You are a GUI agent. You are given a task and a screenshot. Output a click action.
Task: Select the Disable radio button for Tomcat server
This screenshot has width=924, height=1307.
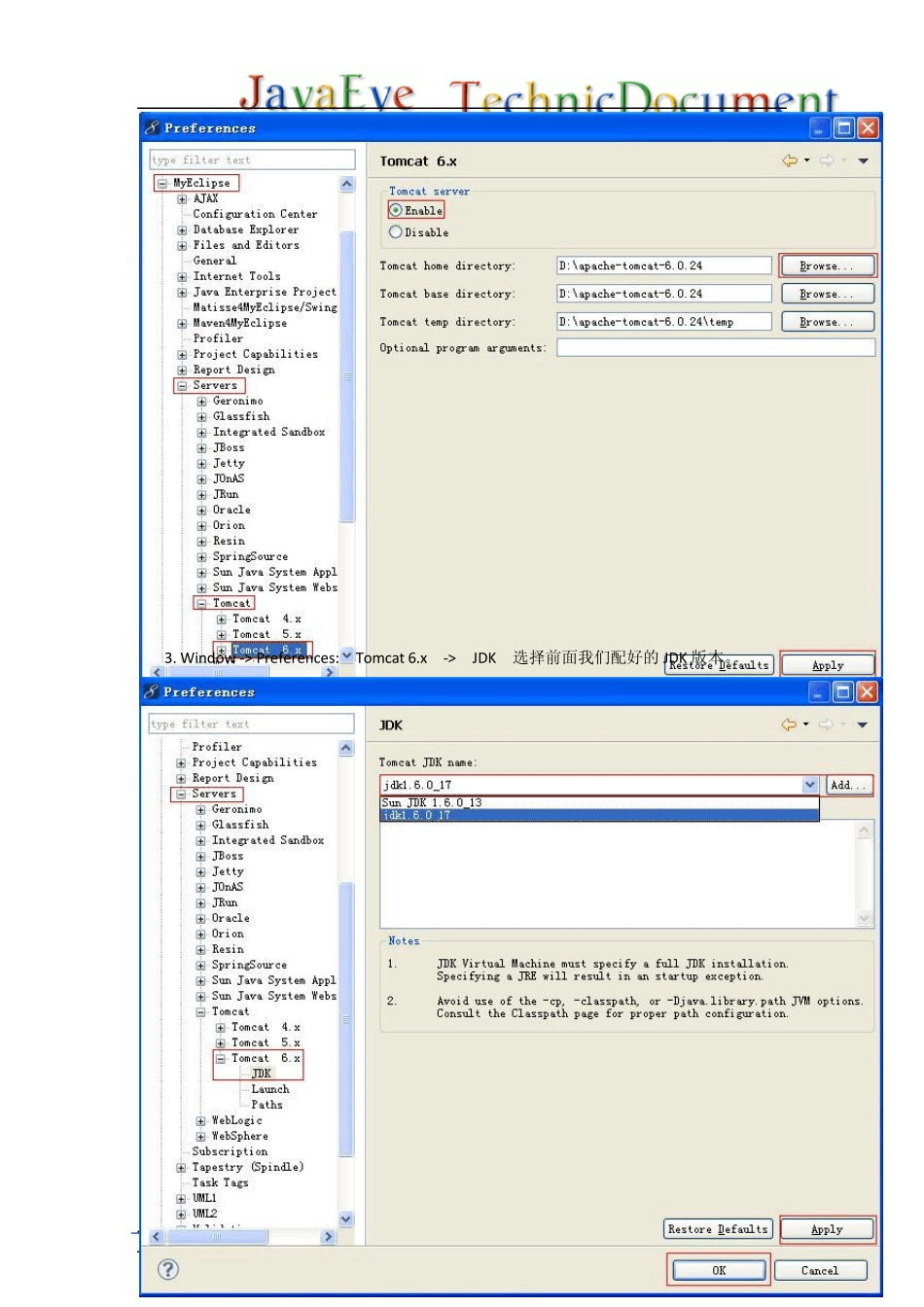pos(396,232)
